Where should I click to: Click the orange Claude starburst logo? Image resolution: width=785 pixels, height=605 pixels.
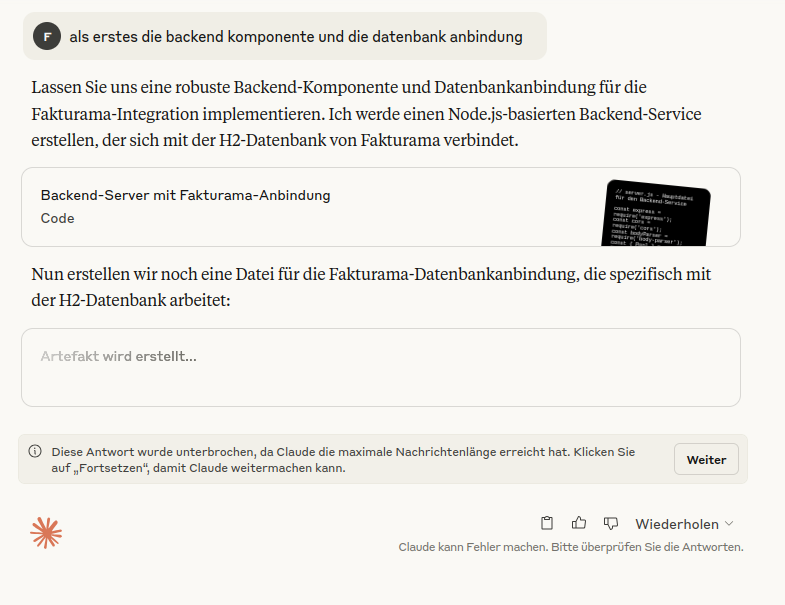click(46, 533)
